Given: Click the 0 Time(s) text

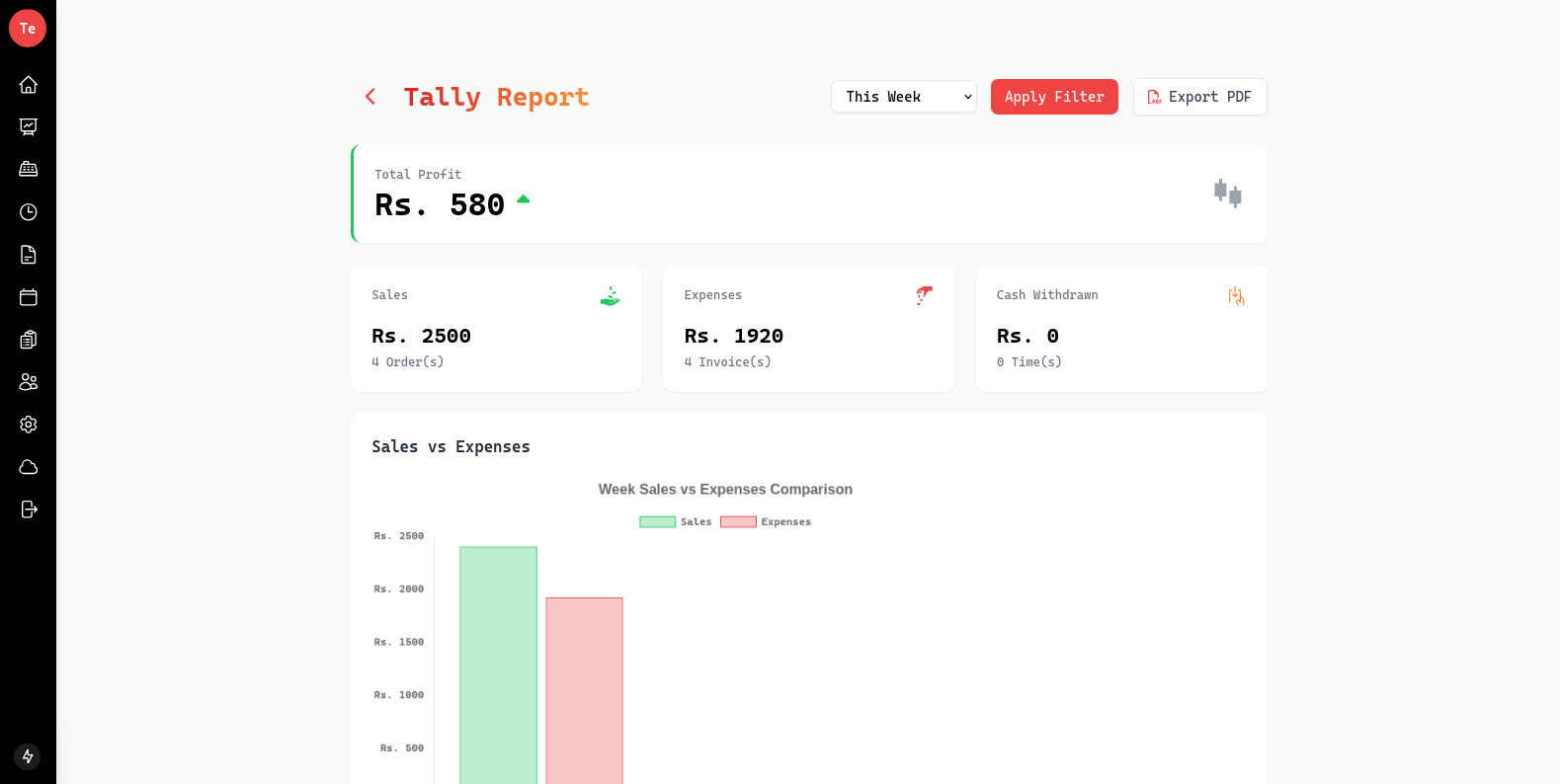Looking at the screenshot, I should (1029, 362).
